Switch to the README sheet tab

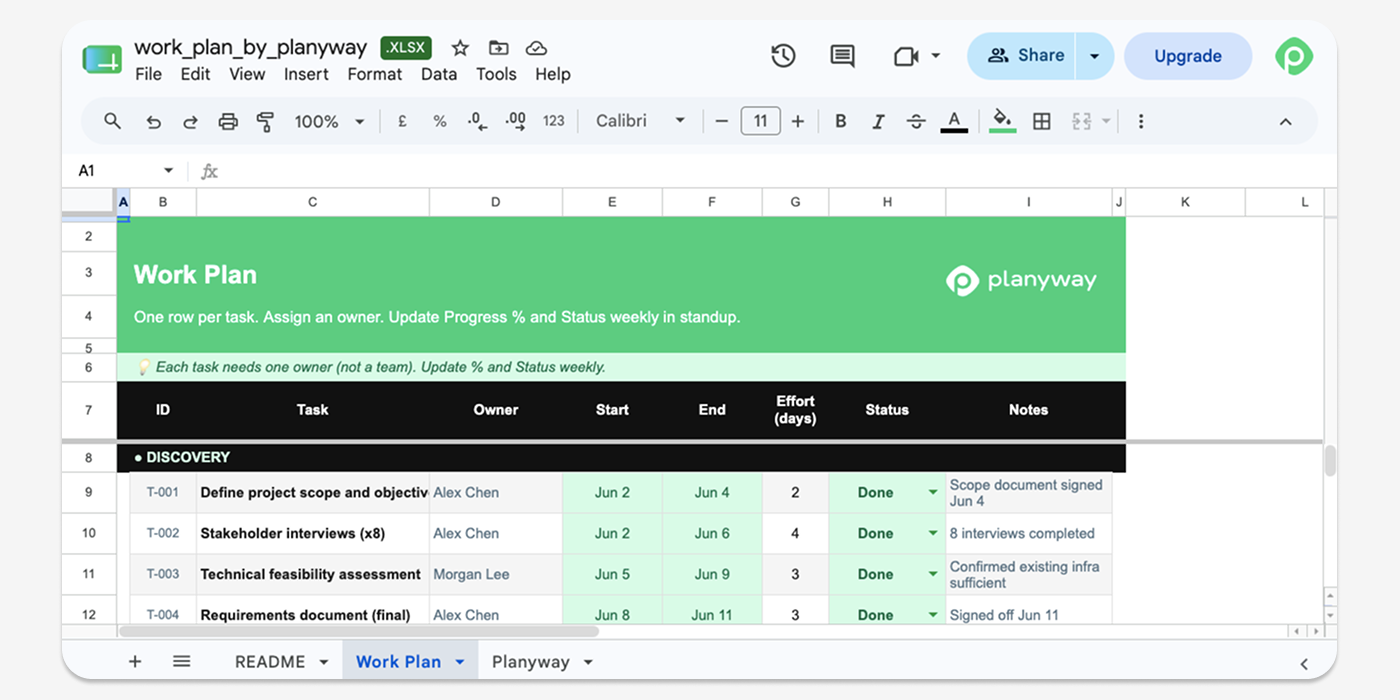270,662
